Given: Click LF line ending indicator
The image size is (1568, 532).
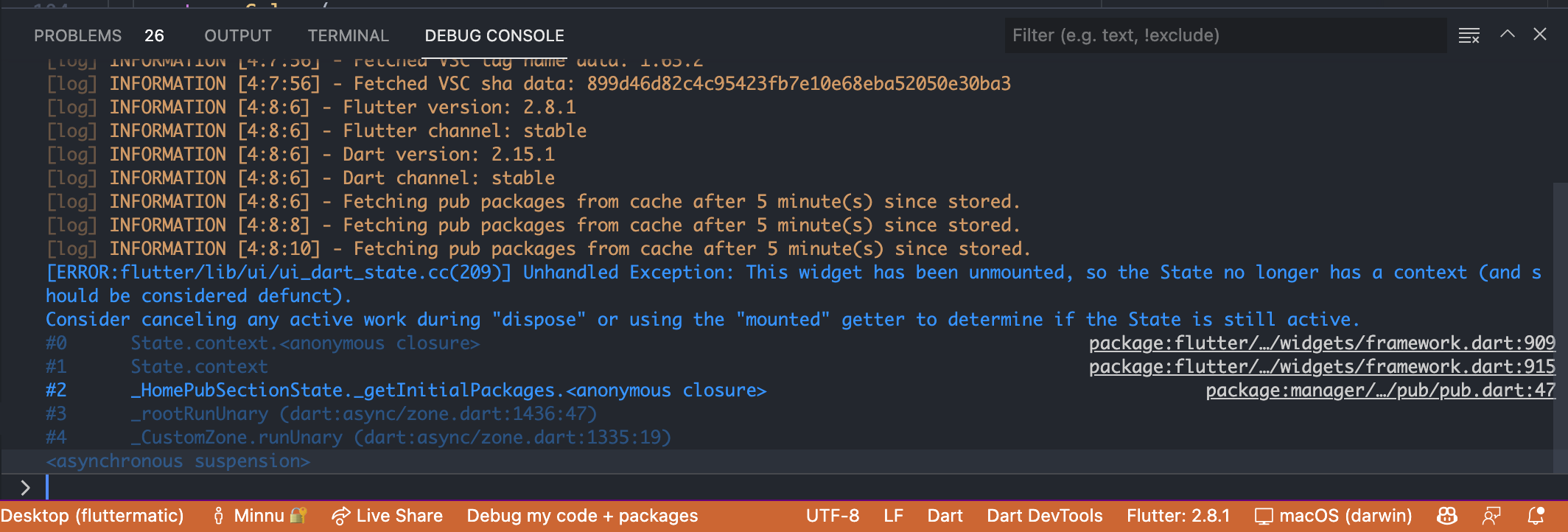Looking at the screenshot, I should pos(893,516).
